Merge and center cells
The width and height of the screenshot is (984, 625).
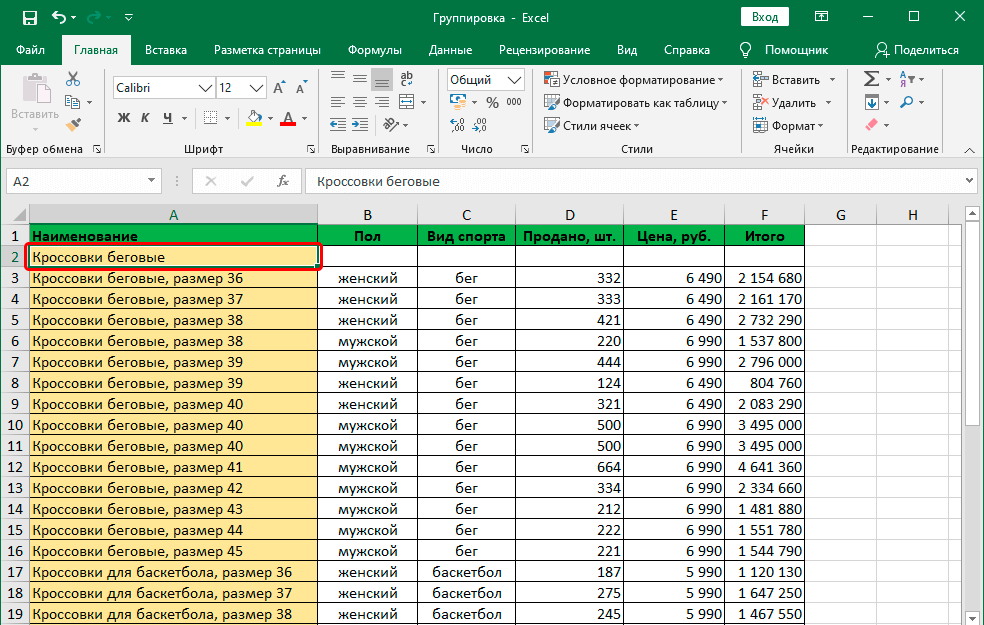(x=407, y=102)
